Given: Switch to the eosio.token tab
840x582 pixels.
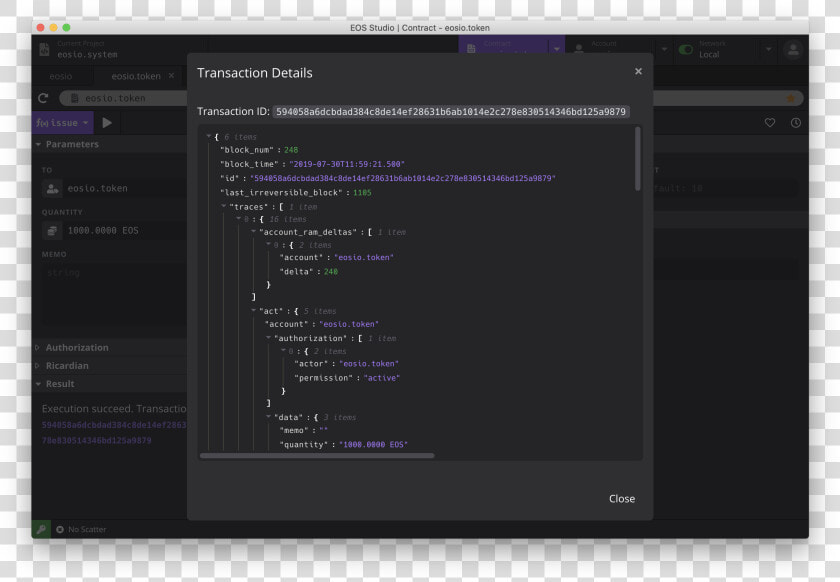Looking at the screenshot, I should pos(136,76).
